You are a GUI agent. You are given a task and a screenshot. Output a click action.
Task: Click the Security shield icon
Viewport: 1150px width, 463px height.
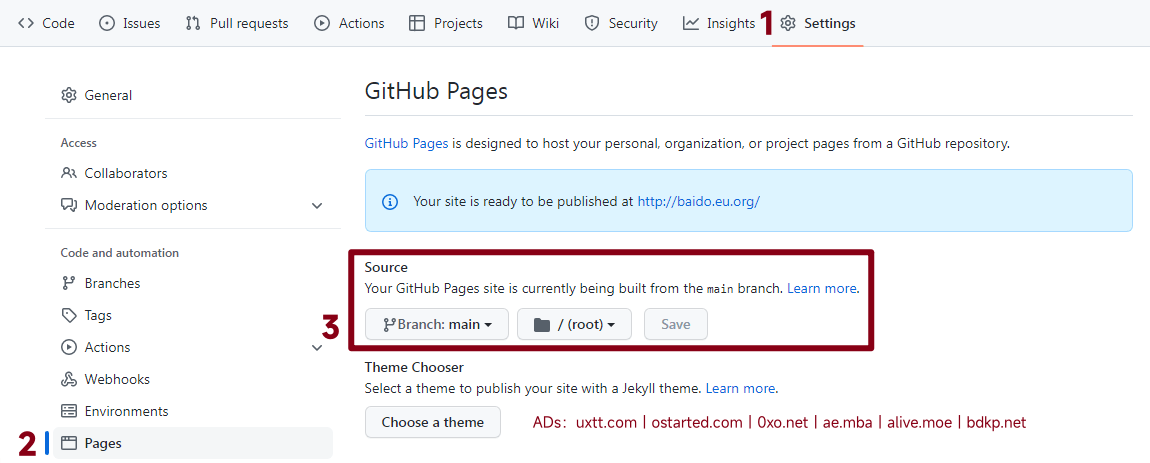pyautogui.click(x=591, y=23)
